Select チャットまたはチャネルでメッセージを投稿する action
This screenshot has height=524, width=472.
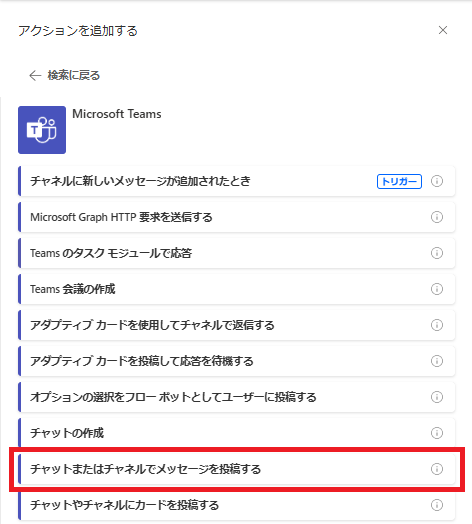[237, 469]
